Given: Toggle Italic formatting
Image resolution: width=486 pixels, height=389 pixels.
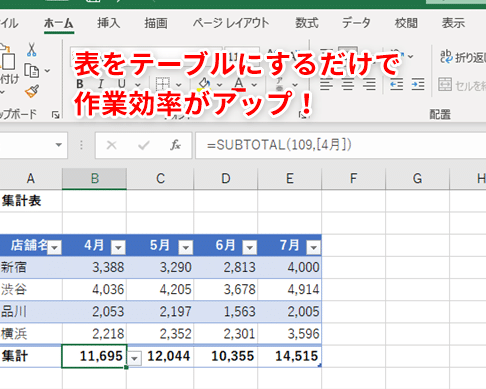Looking at the screenshot, I should coord(101,84).
